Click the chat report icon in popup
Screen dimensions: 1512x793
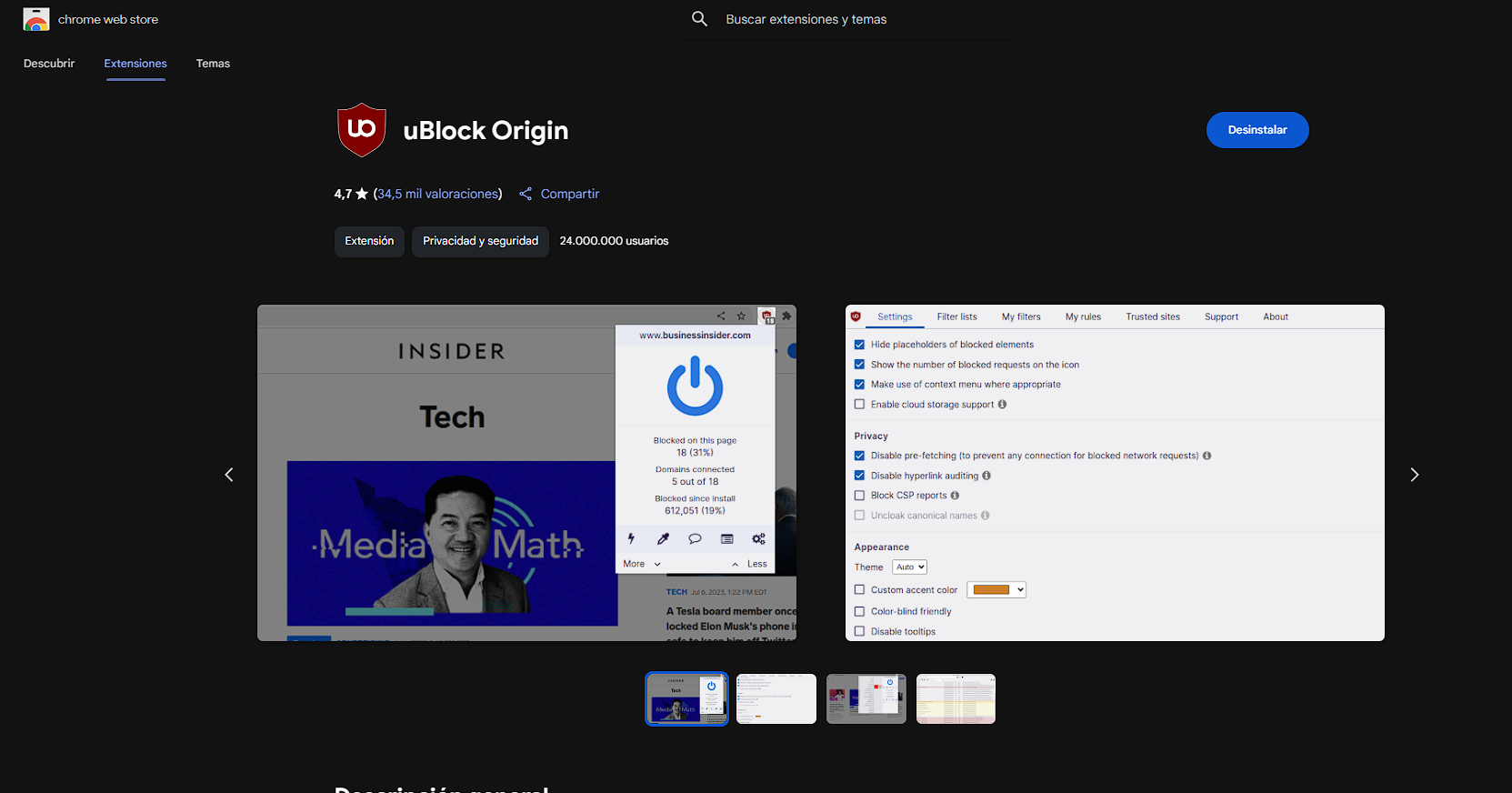pyautogui.click(x=695, y=538)
